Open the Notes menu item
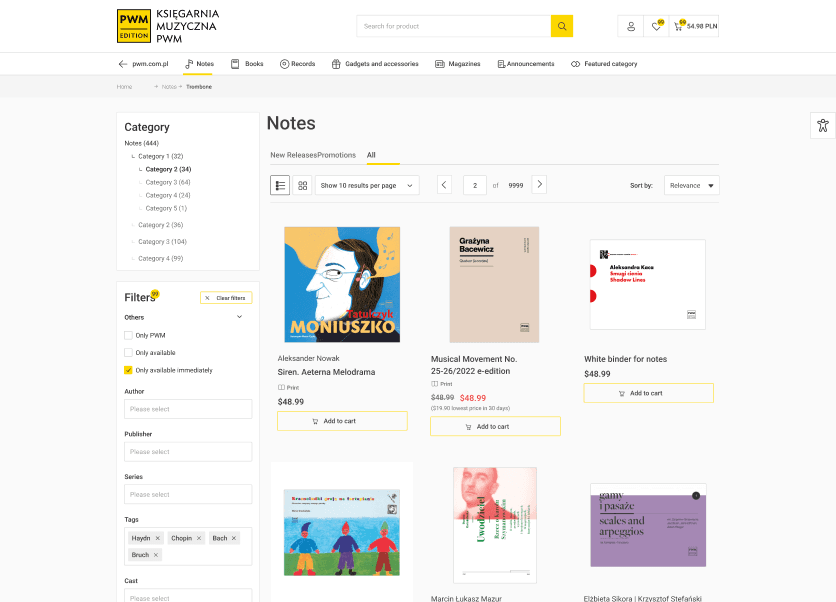The height and width of the screenshot is (602, 836). pyautogui.click(x=199, y=64)
